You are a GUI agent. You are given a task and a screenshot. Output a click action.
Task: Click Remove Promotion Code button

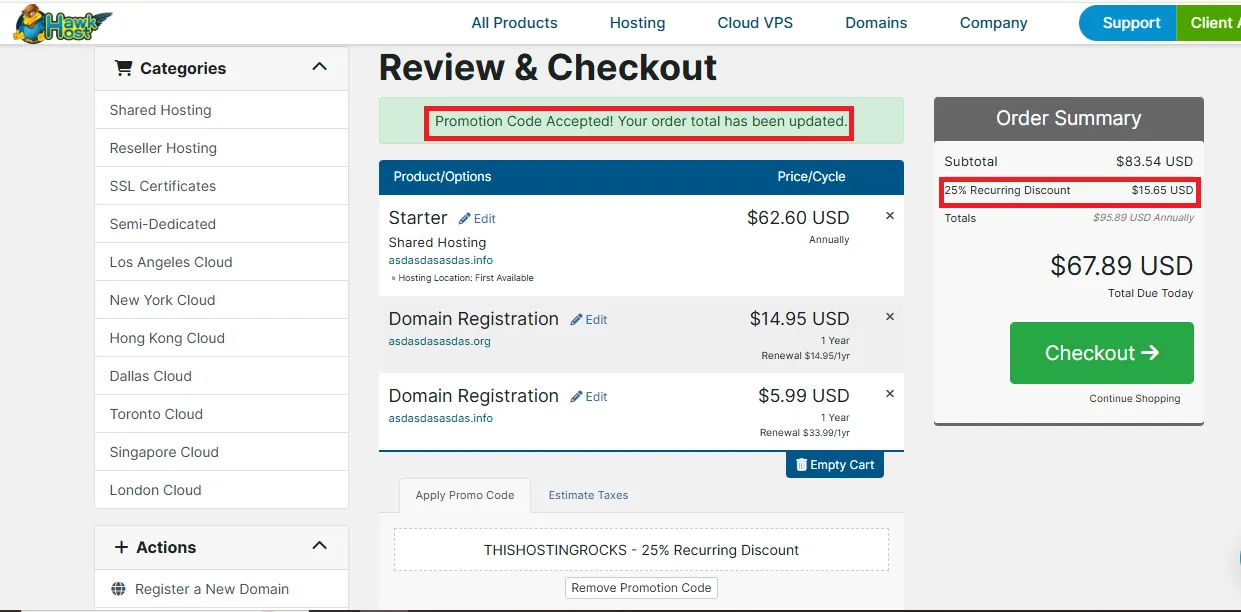pyautogui.click(x=641, y=588)
